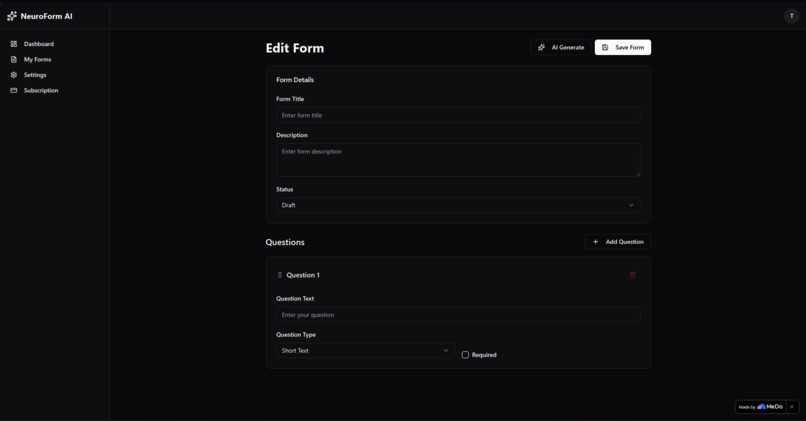Click the Edit Form heading
The width and height of the screenshot is (806, 421).
pos(295,48)
